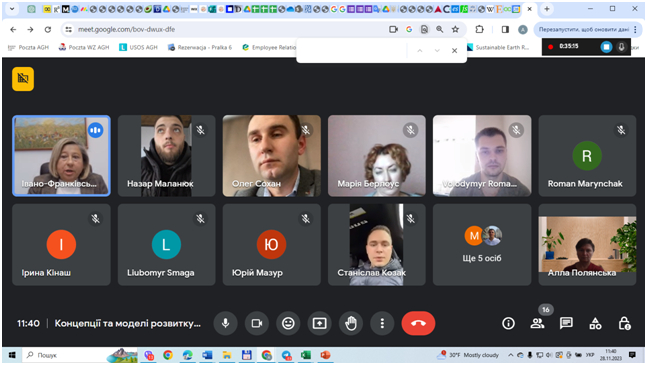647x365 pixels.
Task: Click the browser back arrow
Action: [13, 29]
